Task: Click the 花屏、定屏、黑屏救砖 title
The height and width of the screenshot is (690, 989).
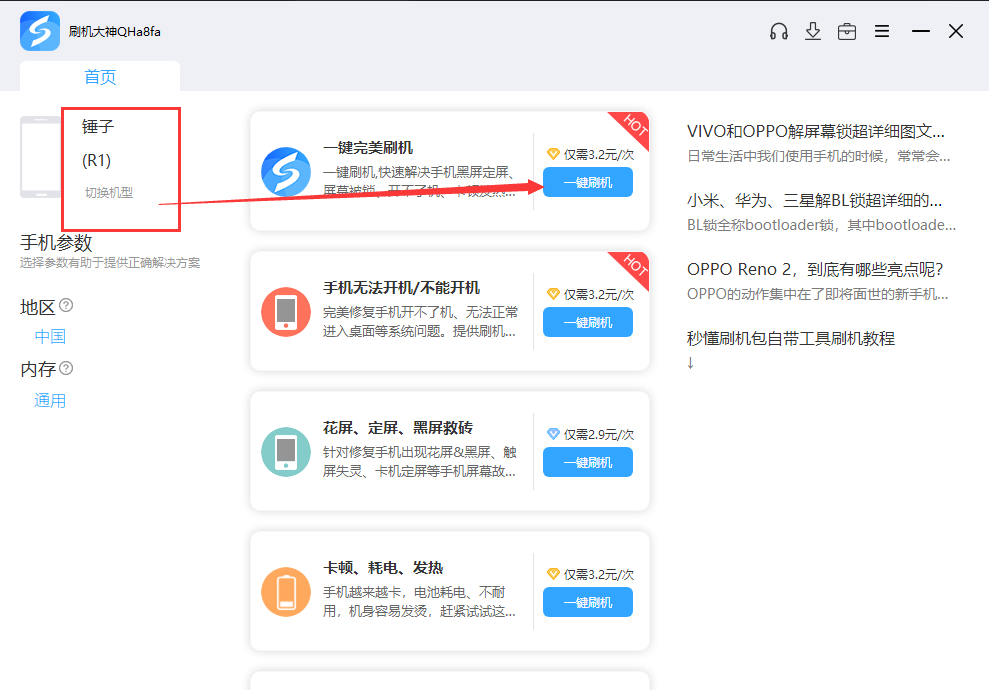Action: pos(398,428)
